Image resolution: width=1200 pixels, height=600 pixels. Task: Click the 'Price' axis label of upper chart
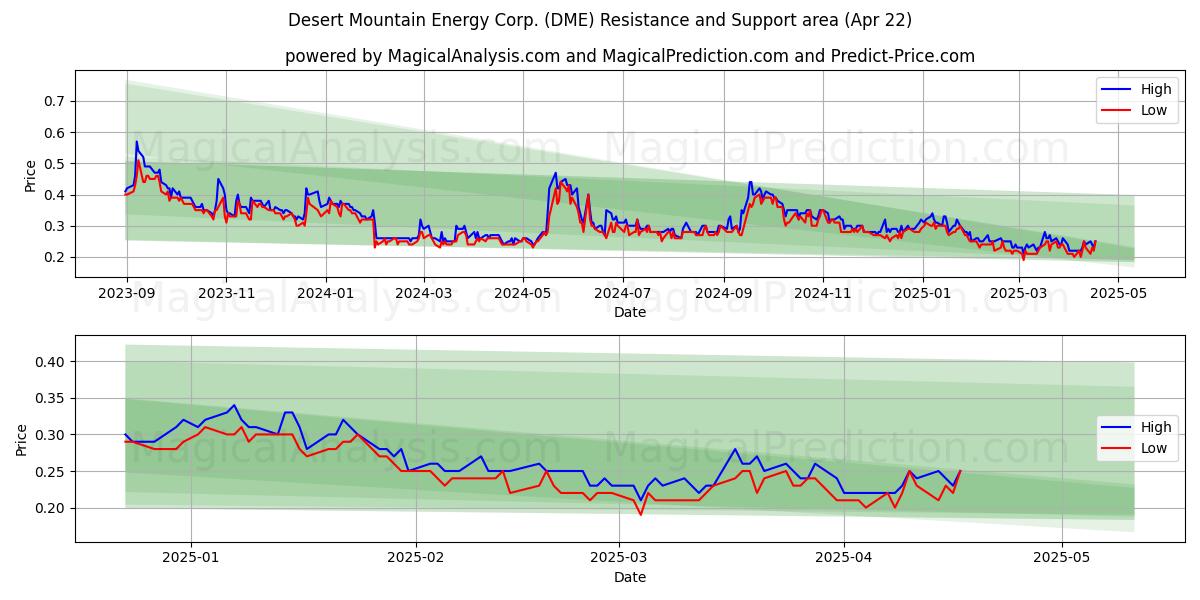30,175
